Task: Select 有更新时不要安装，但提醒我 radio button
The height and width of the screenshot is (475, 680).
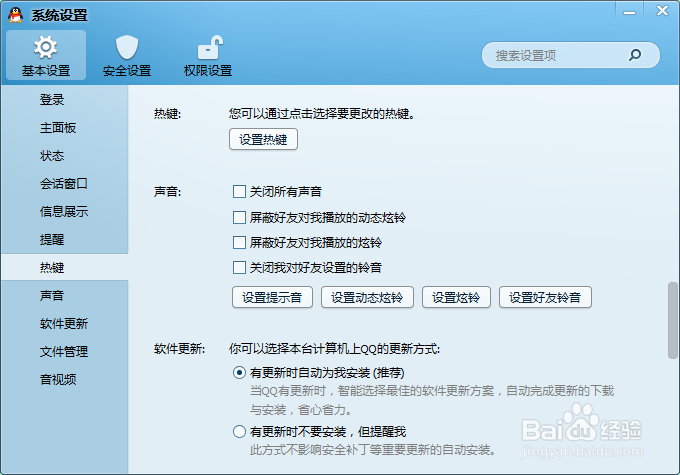Action: pyautogui.click(x=239, y=432)
